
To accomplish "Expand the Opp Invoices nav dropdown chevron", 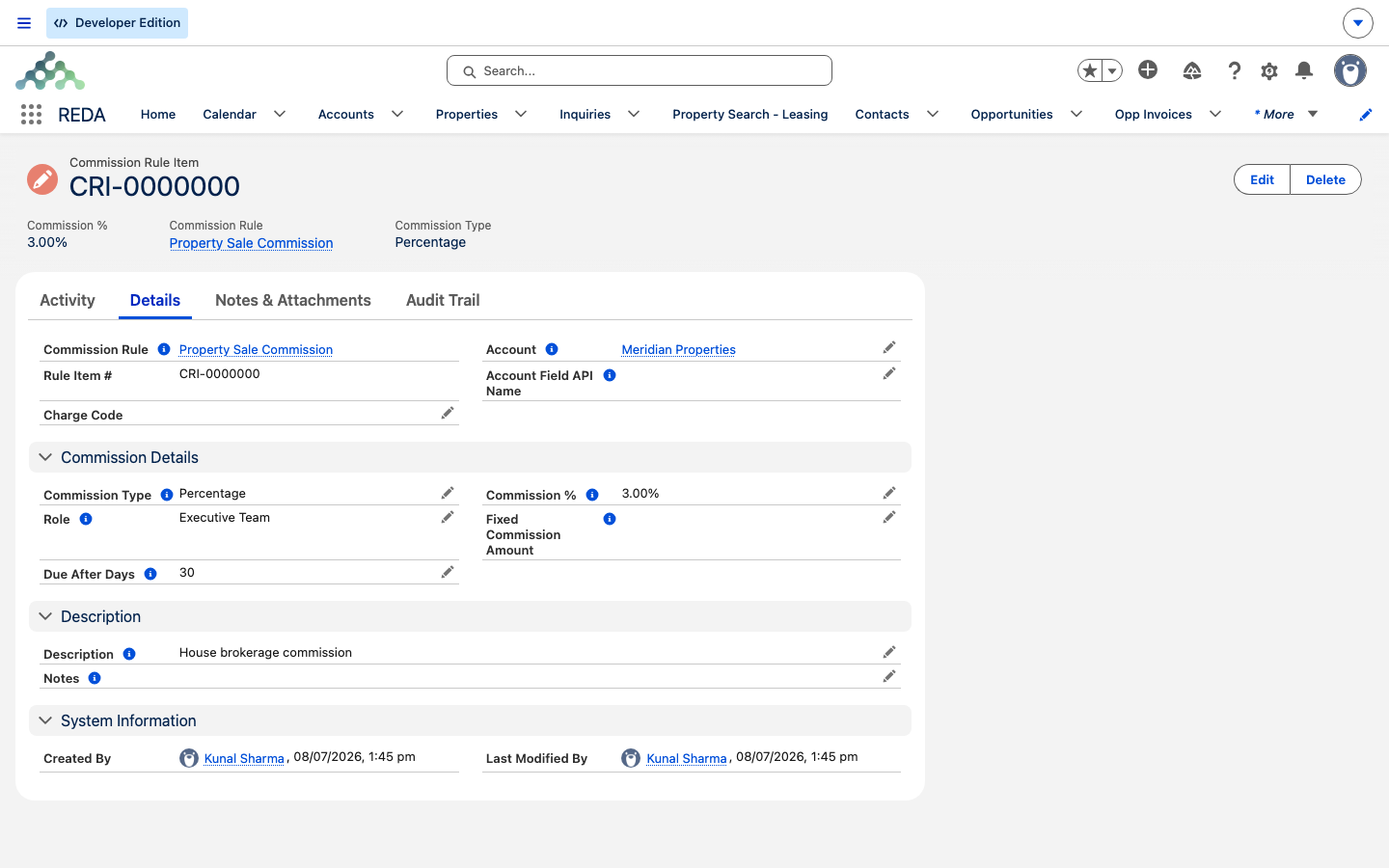I will [1215, 114].
